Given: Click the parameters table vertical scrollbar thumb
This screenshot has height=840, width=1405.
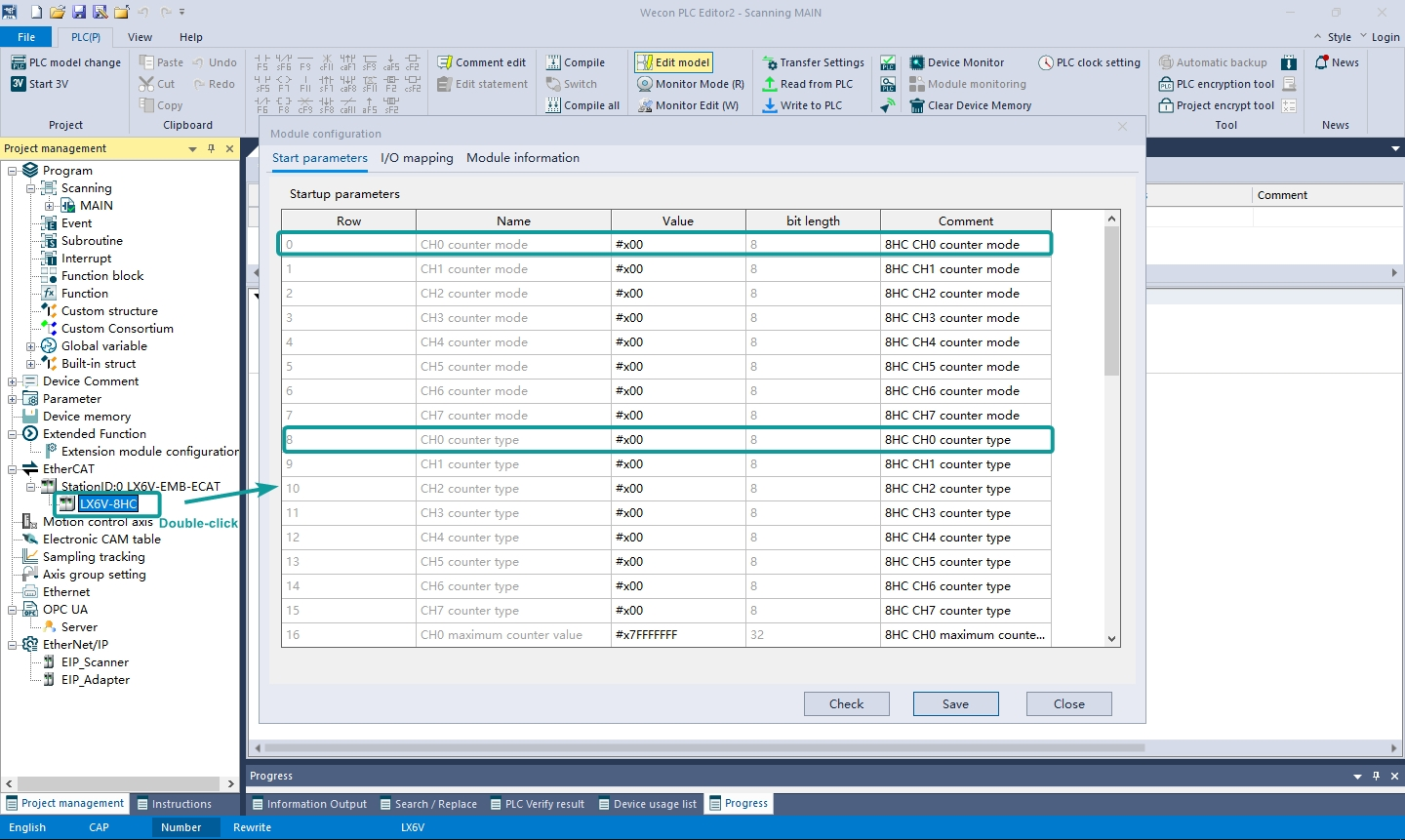Looking at the screenshot, I should pyautogui.click(x=1111, y=300).
